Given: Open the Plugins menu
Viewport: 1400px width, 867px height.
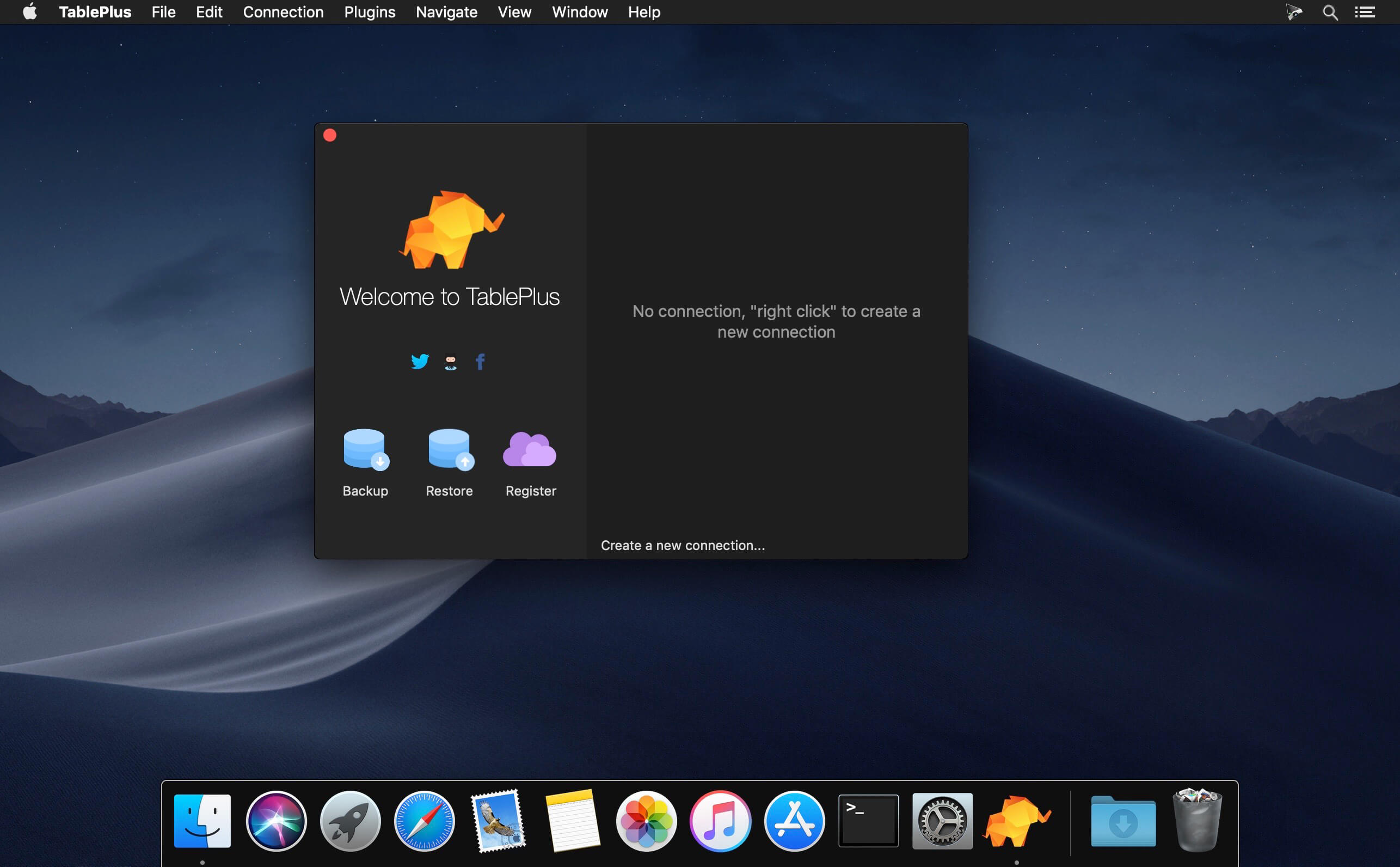Looking at the screenshot, I should (370, 12).
